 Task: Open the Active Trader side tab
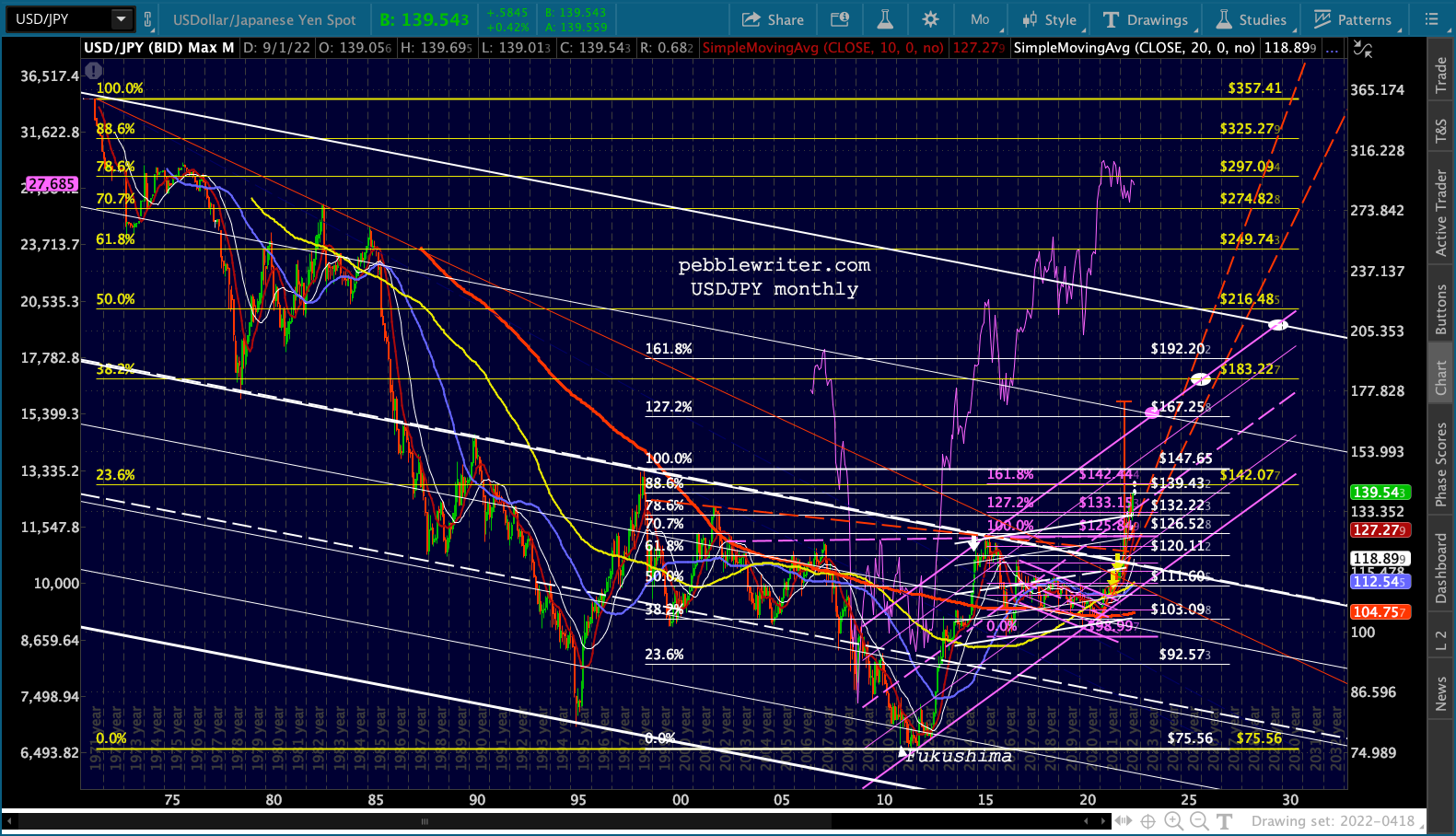(x=1441, y=212)
